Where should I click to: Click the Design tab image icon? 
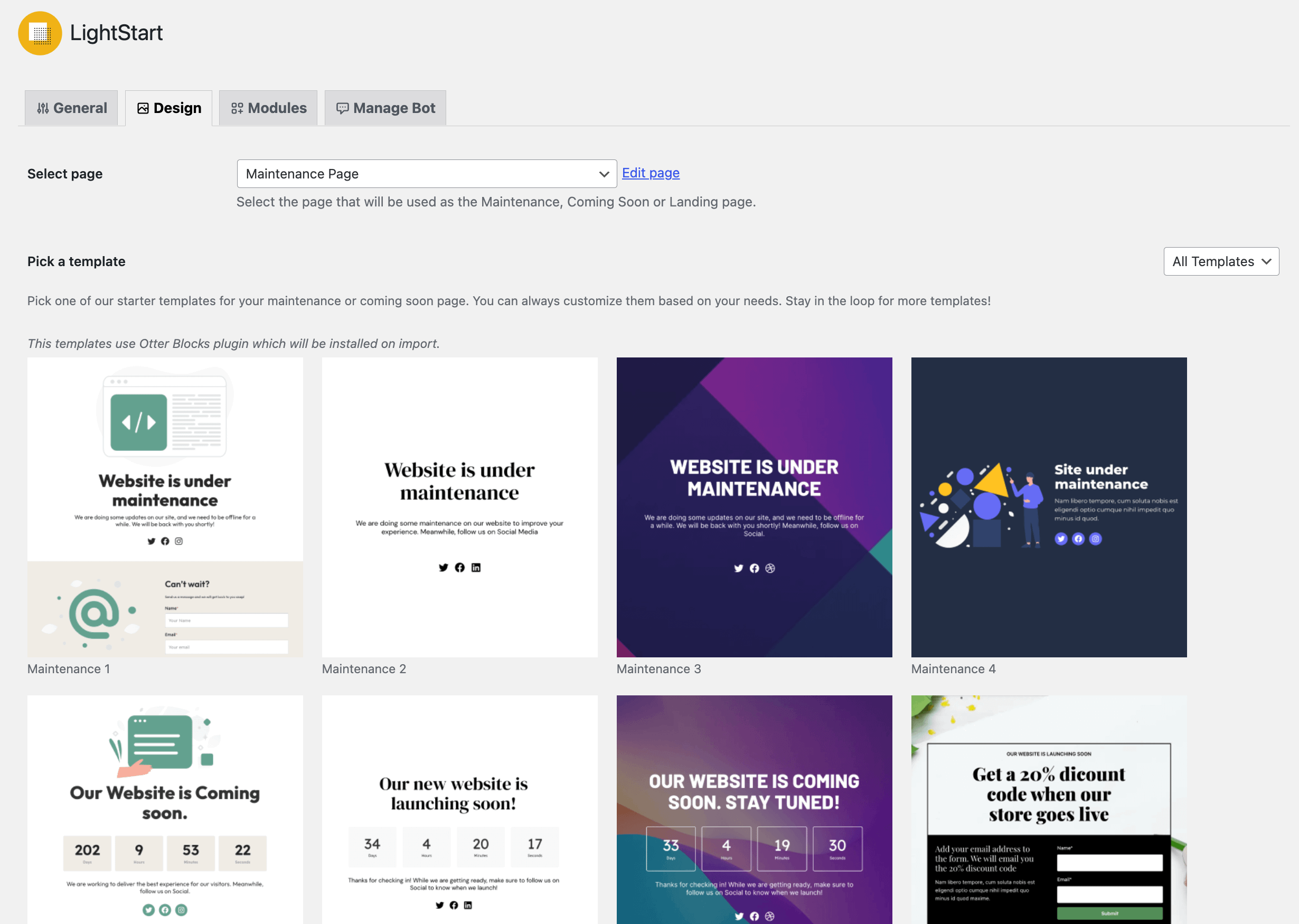[143, 108]
